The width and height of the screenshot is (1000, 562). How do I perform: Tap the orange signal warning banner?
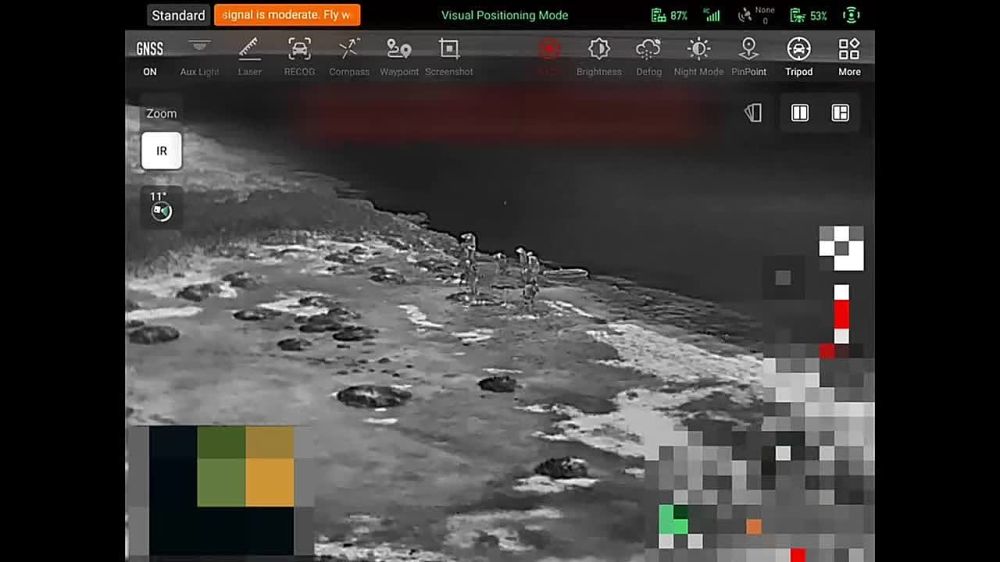(x=287, y=15)
